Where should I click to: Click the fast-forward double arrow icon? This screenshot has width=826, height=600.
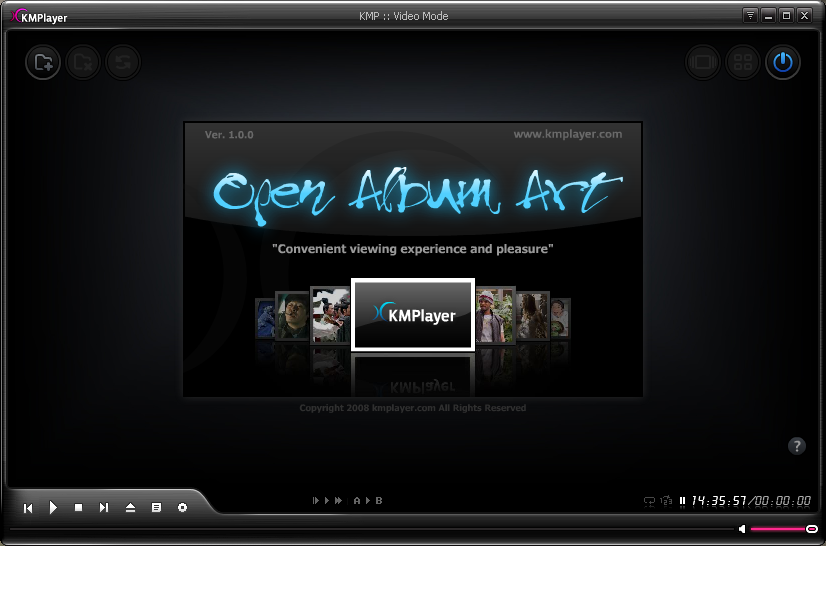[x=338, y=500]
